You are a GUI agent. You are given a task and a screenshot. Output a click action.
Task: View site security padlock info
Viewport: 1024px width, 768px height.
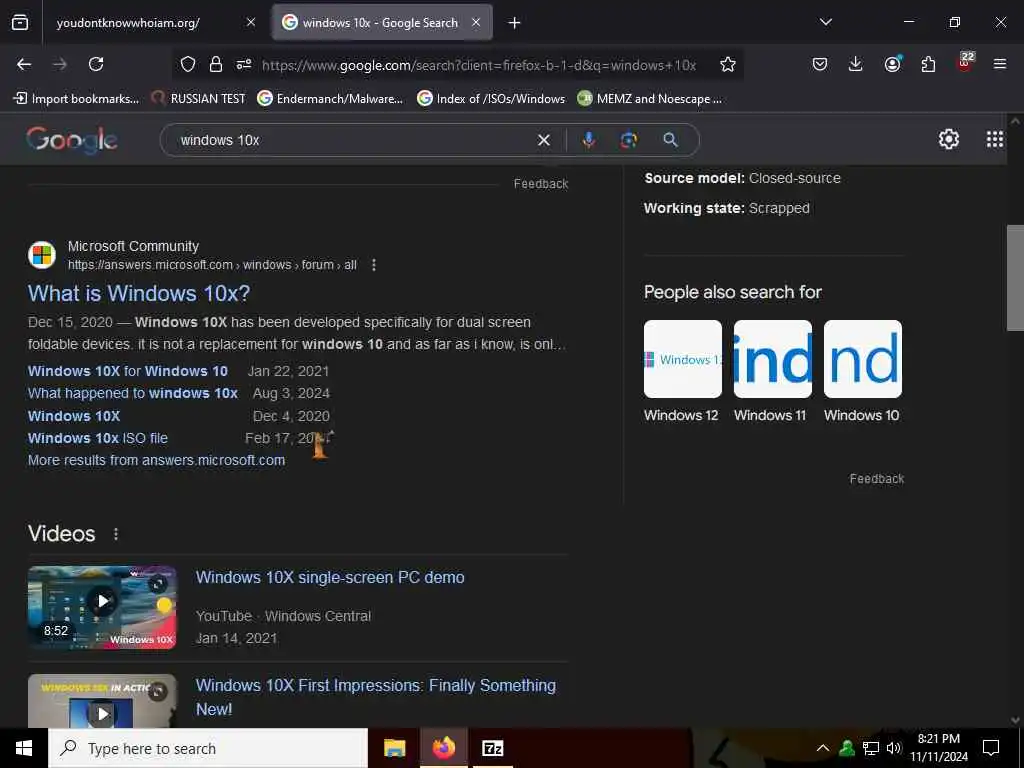click(216, 64)
